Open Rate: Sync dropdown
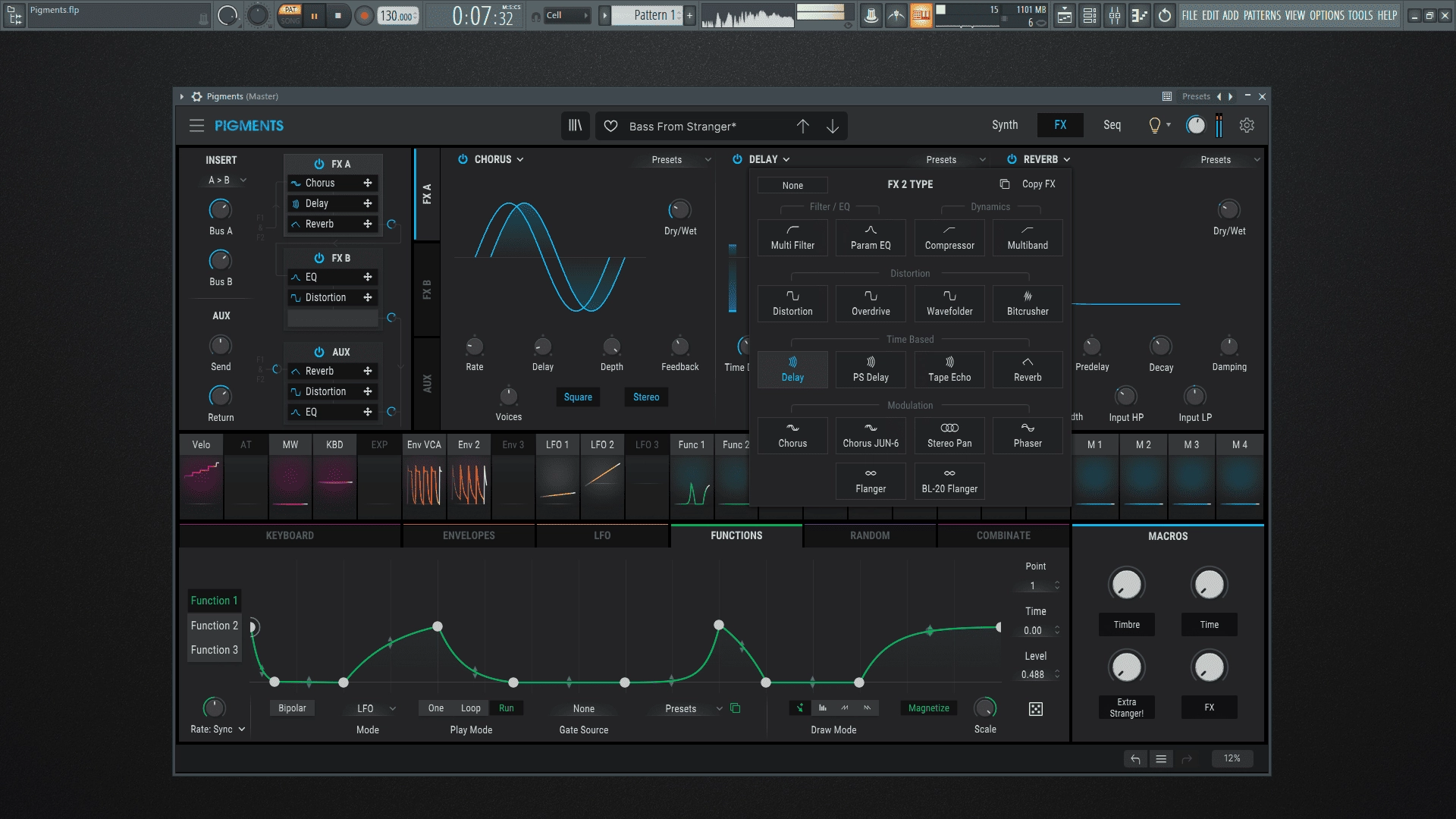Screen dimensions: 1456x819 pos(218,730)
